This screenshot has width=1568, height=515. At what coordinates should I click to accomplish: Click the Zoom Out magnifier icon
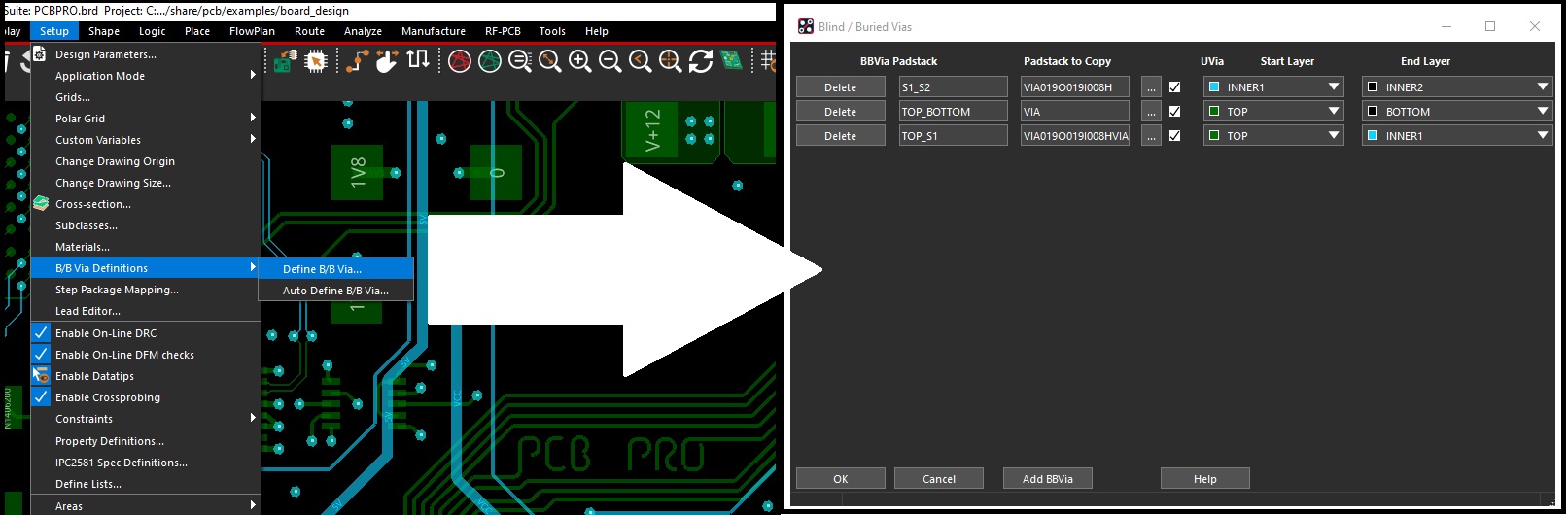610,61
